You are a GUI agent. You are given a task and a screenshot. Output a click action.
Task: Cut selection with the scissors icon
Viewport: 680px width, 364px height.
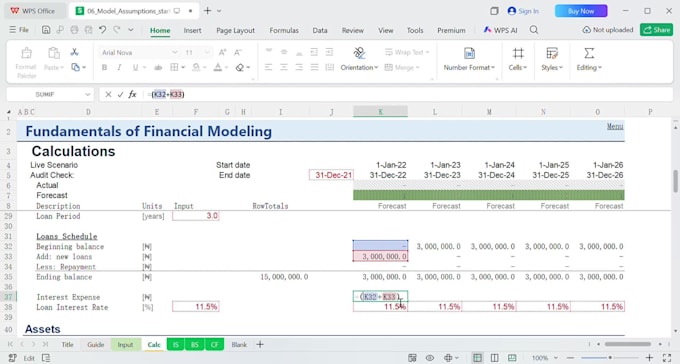click(x=75, y=52)
